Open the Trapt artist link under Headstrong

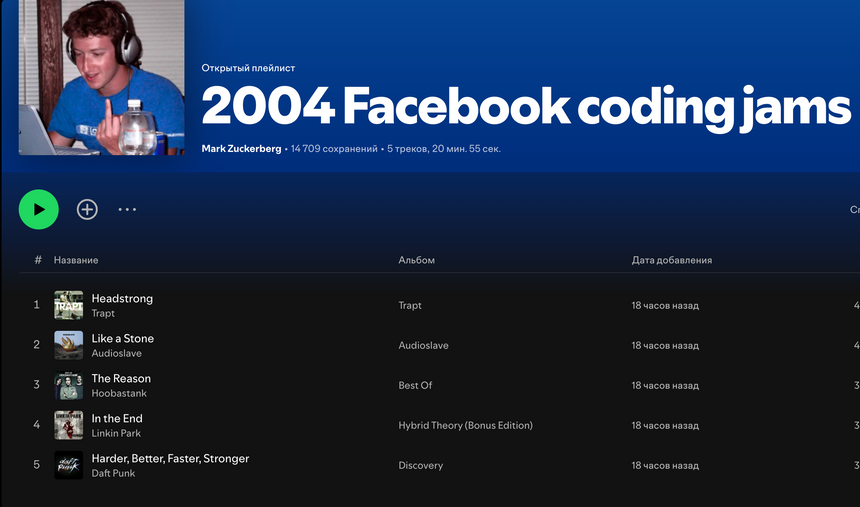pyautogui.click(x=103, y=313)
